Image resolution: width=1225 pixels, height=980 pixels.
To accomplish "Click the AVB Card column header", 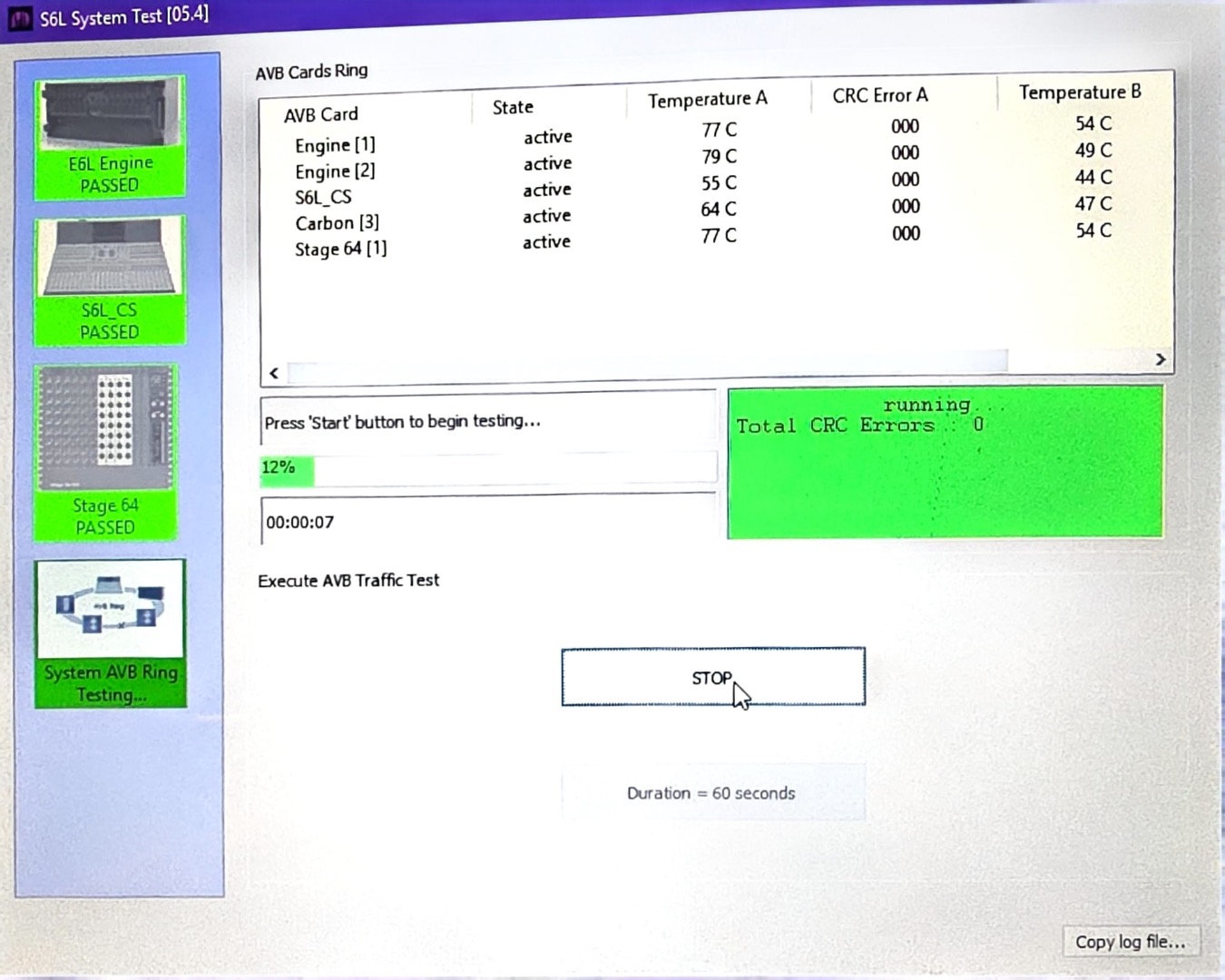I will [x=321, y=114].
